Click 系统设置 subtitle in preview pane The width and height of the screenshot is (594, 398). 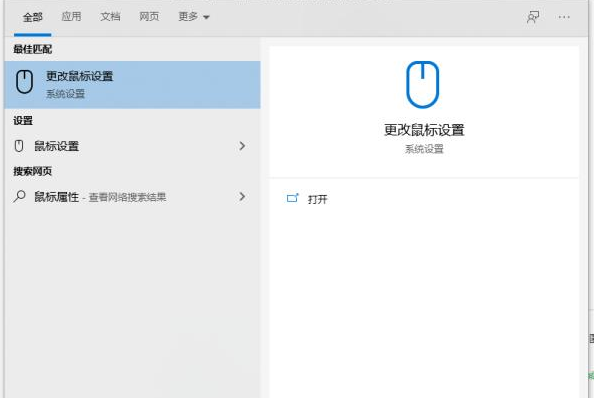tap(424, 149)
